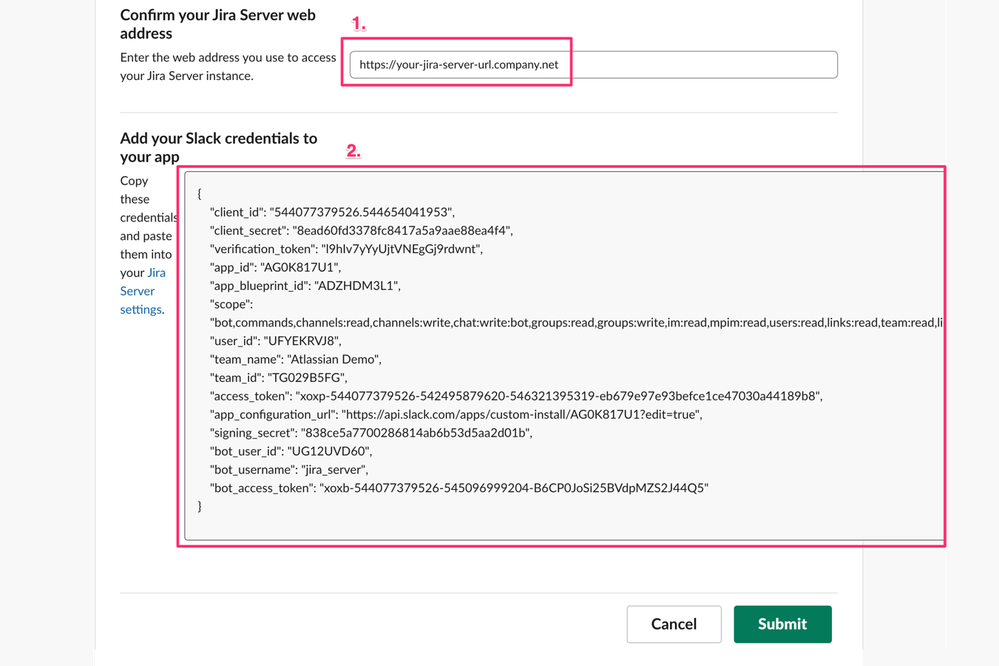Viewport: 999px width, 666px height.
Task: Open the Jira Server settings link
Action: tap(143, 291)
